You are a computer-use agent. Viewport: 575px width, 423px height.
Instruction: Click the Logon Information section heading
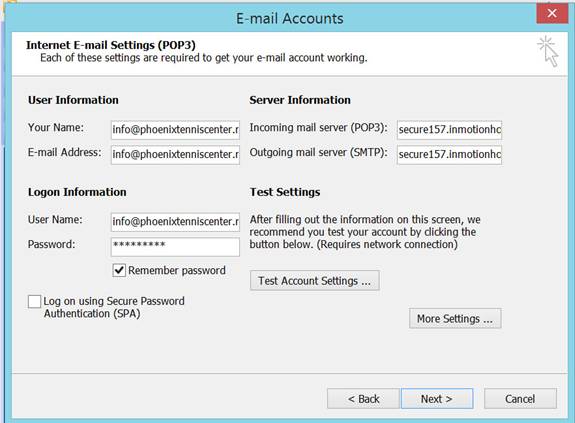pyautogui.click(x=77, y=192)
